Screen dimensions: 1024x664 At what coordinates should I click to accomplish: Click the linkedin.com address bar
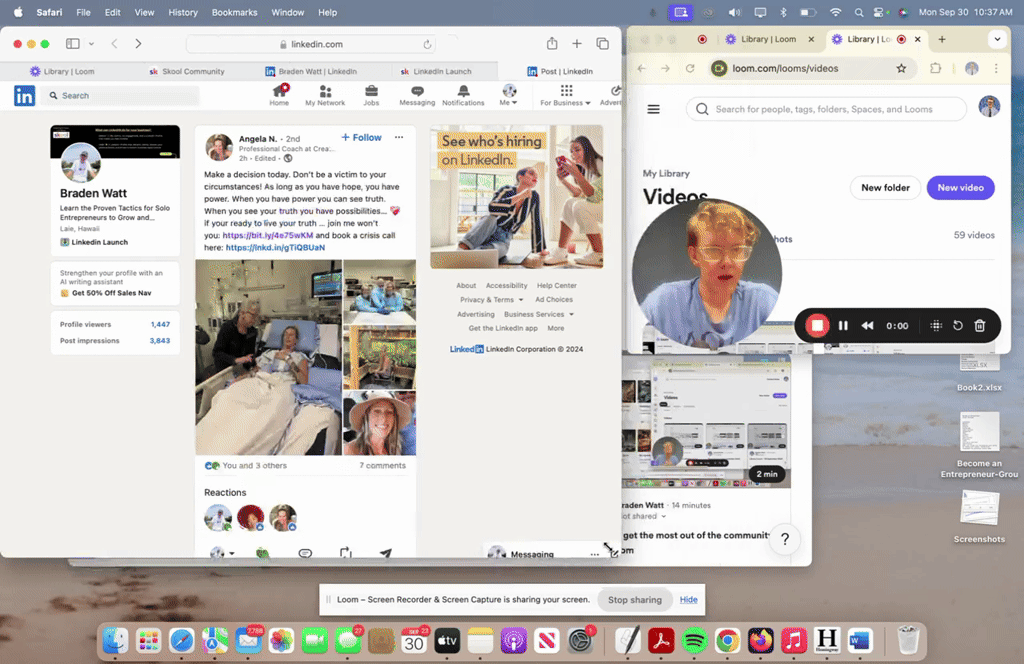click(311, 44)
